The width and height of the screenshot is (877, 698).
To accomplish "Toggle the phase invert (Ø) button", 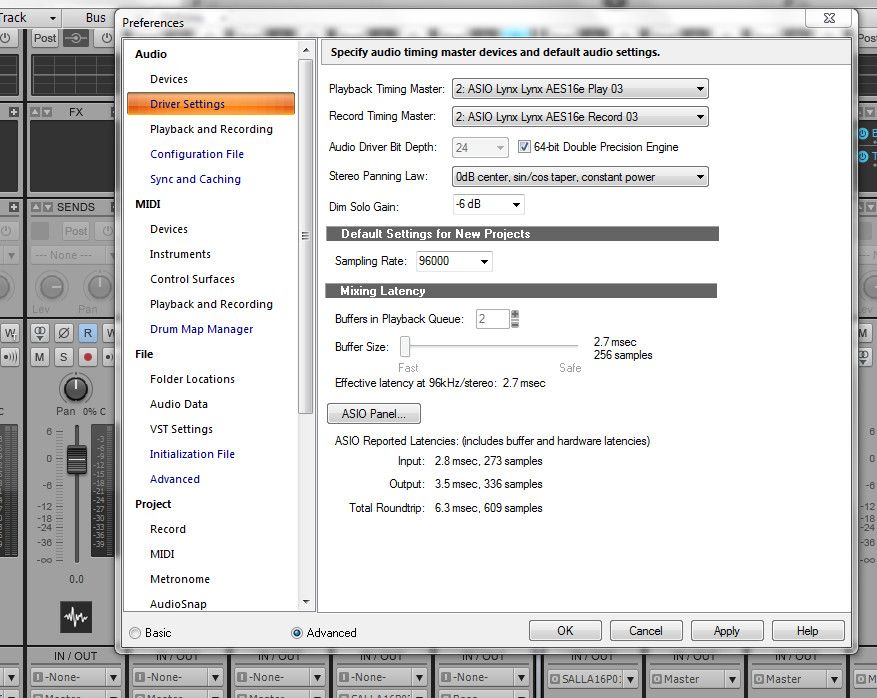I will (x=63, y=332).
